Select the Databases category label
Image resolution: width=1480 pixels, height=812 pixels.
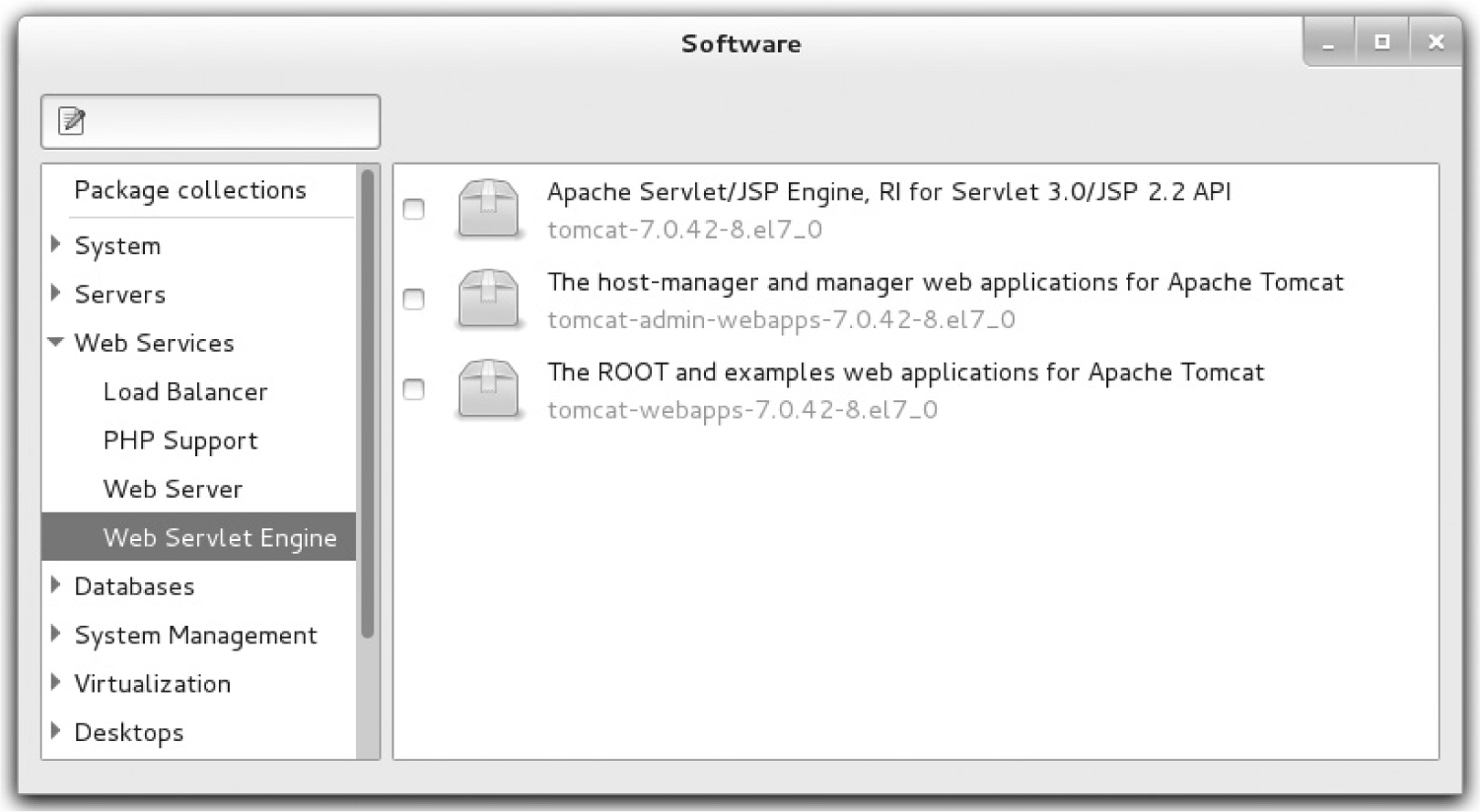pos(135,586)
